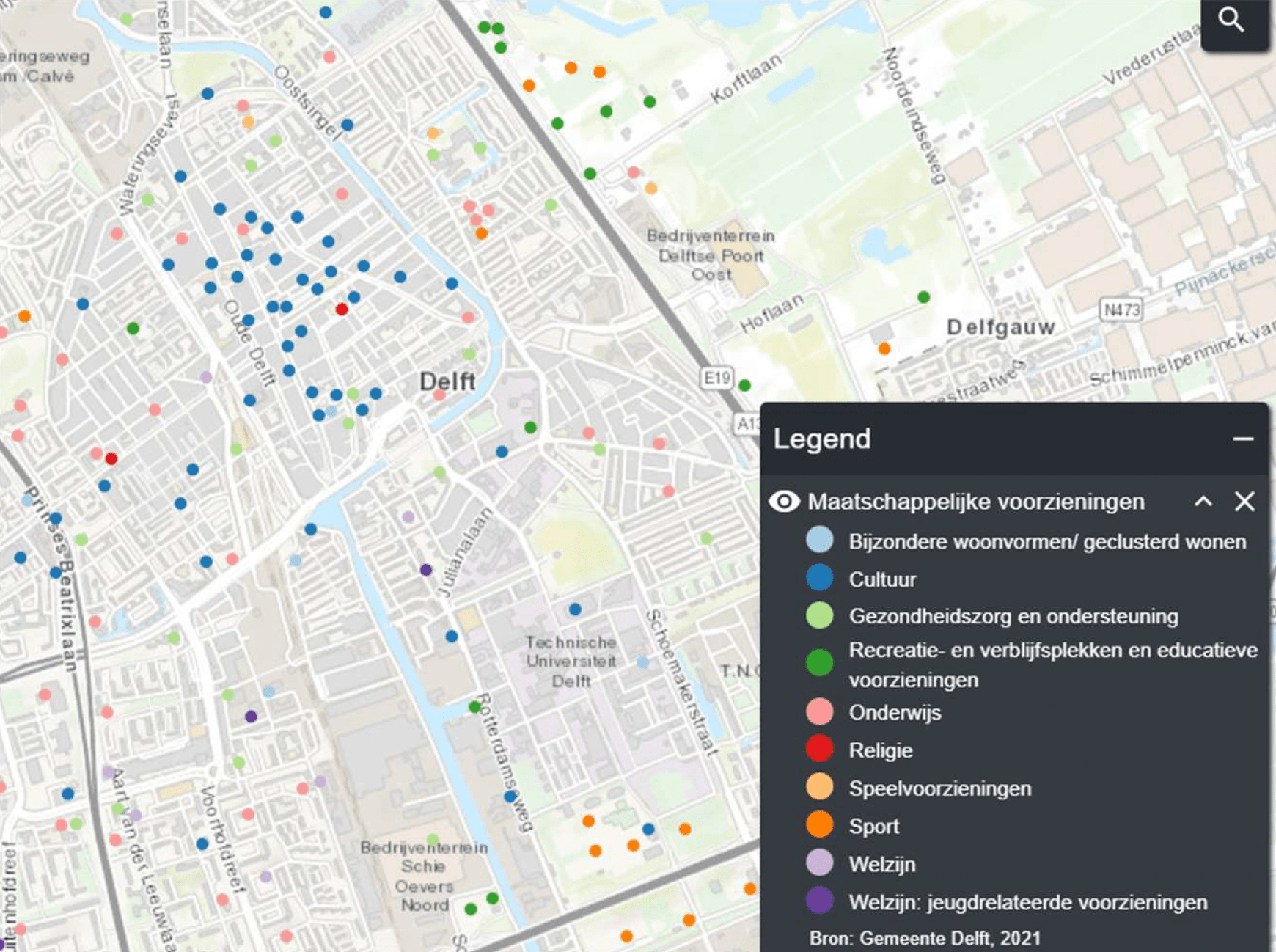
Task: Toggle Maatschappelijke voorzieningen layer visibility eye
Action: click(784, 502)
